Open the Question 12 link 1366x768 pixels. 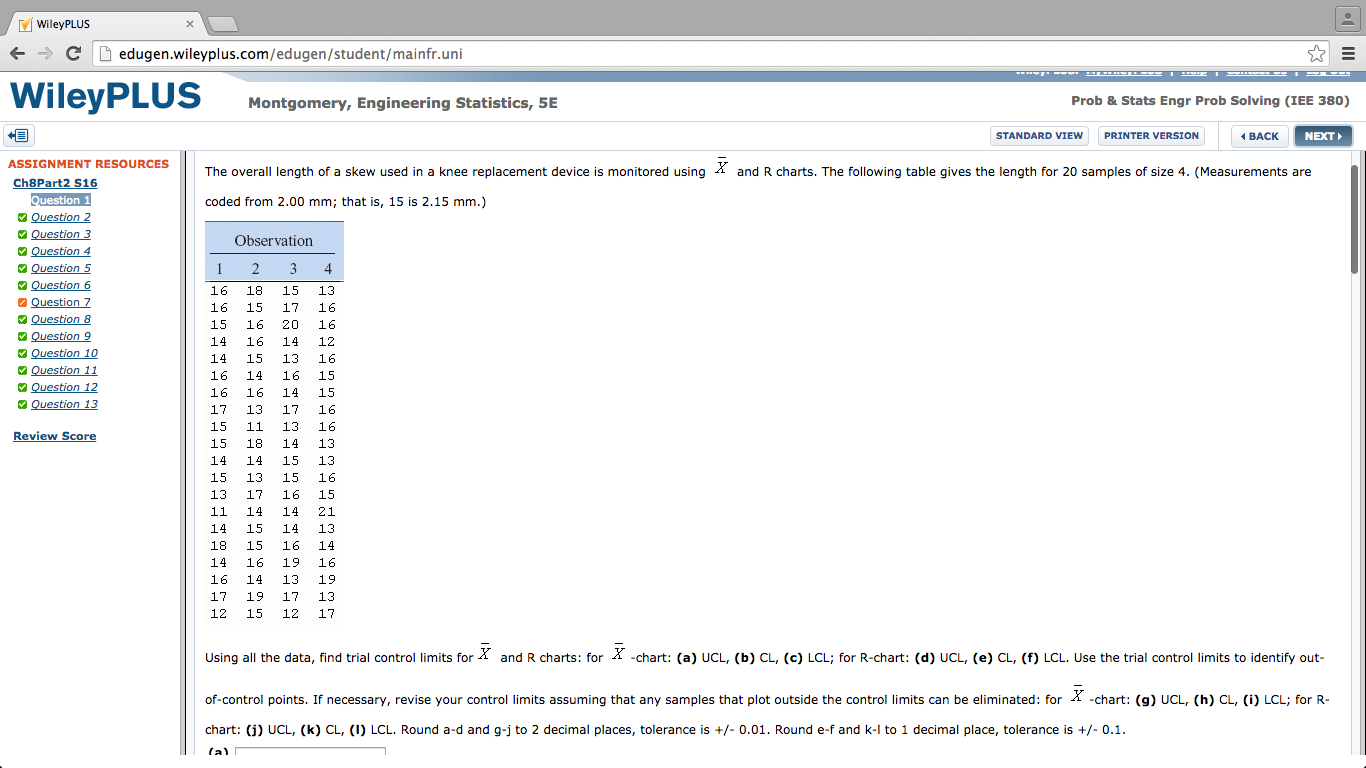(64, 387)
